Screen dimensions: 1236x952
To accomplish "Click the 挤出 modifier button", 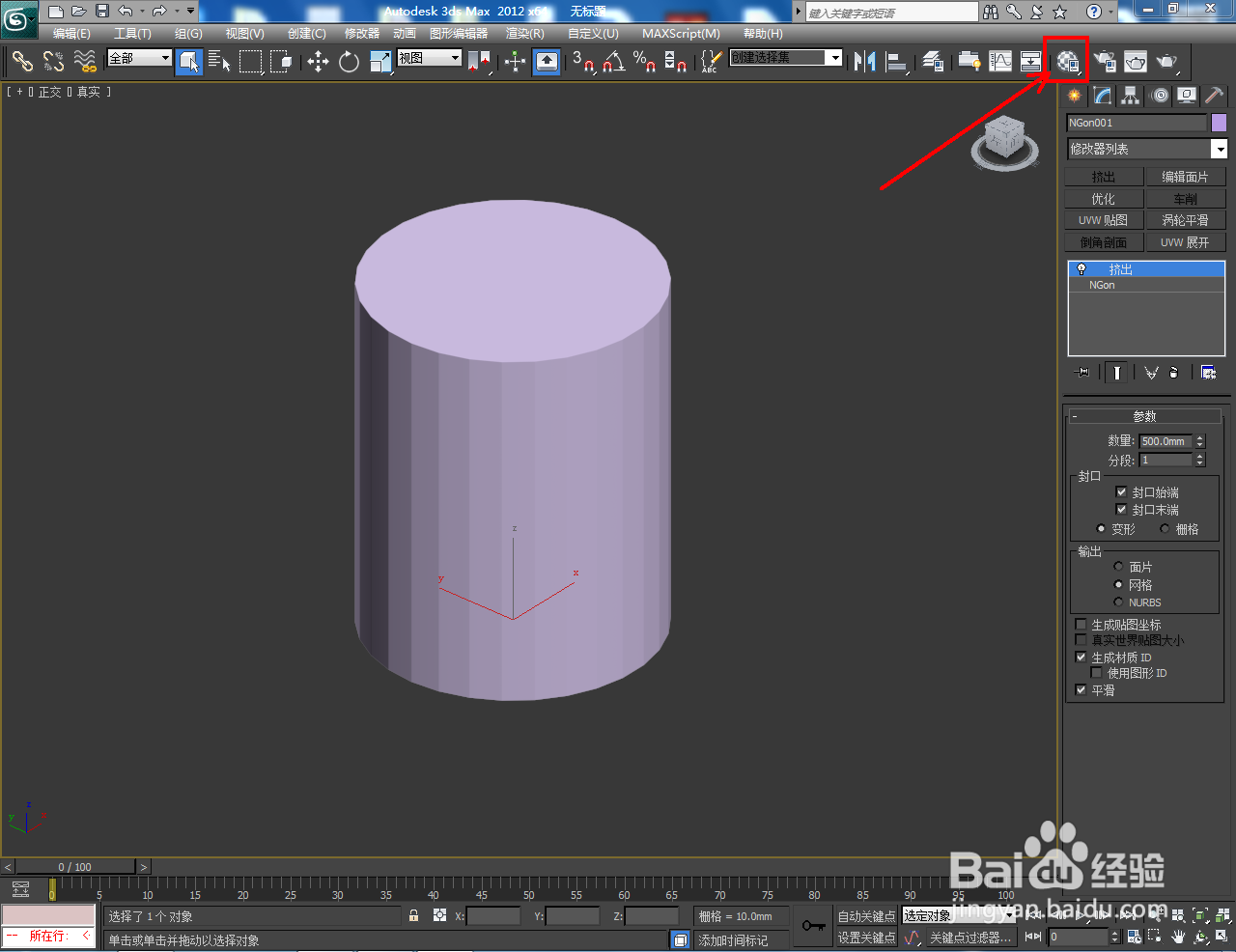I will click(x=1104, y=177).
